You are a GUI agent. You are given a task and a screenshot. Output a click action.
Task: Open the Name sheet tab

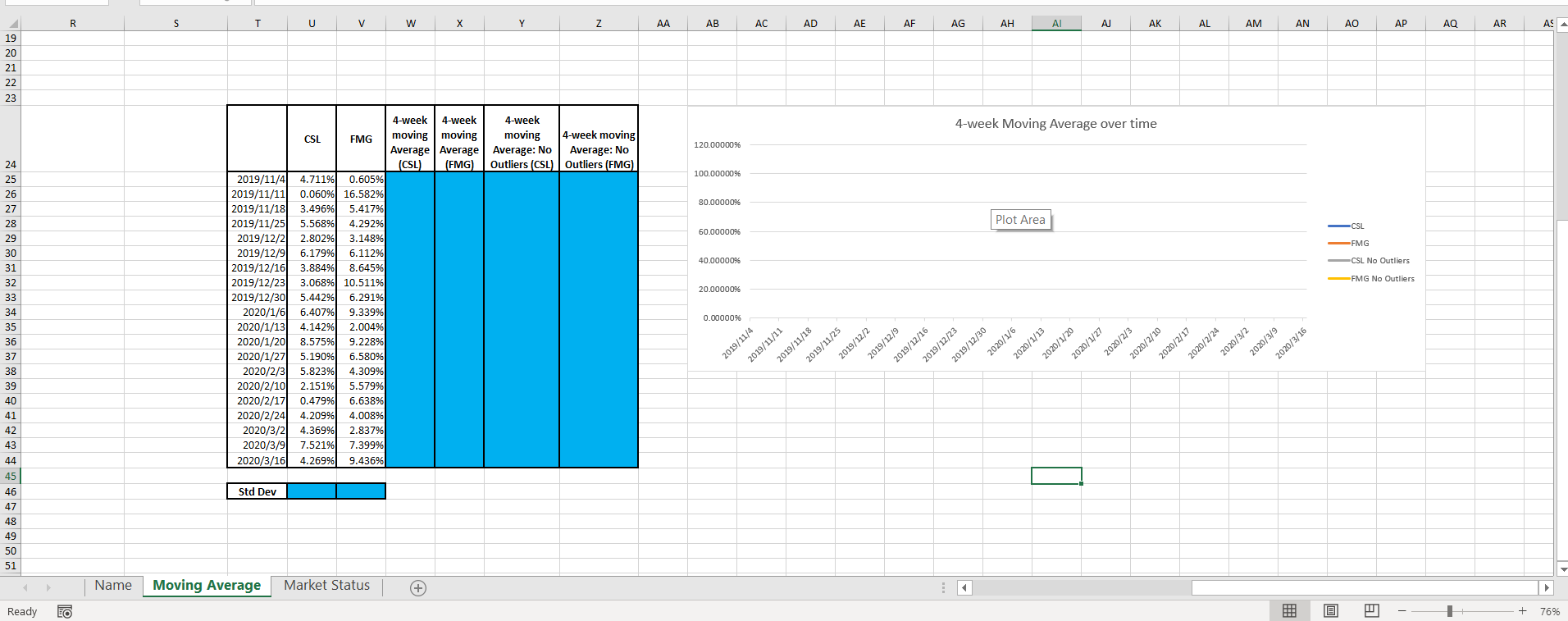coord(113,586)
